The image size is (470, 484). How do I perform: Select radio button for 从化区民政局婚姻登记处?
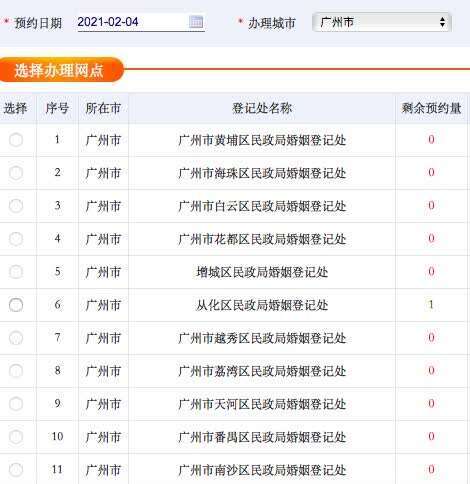(x=16, y=305)
